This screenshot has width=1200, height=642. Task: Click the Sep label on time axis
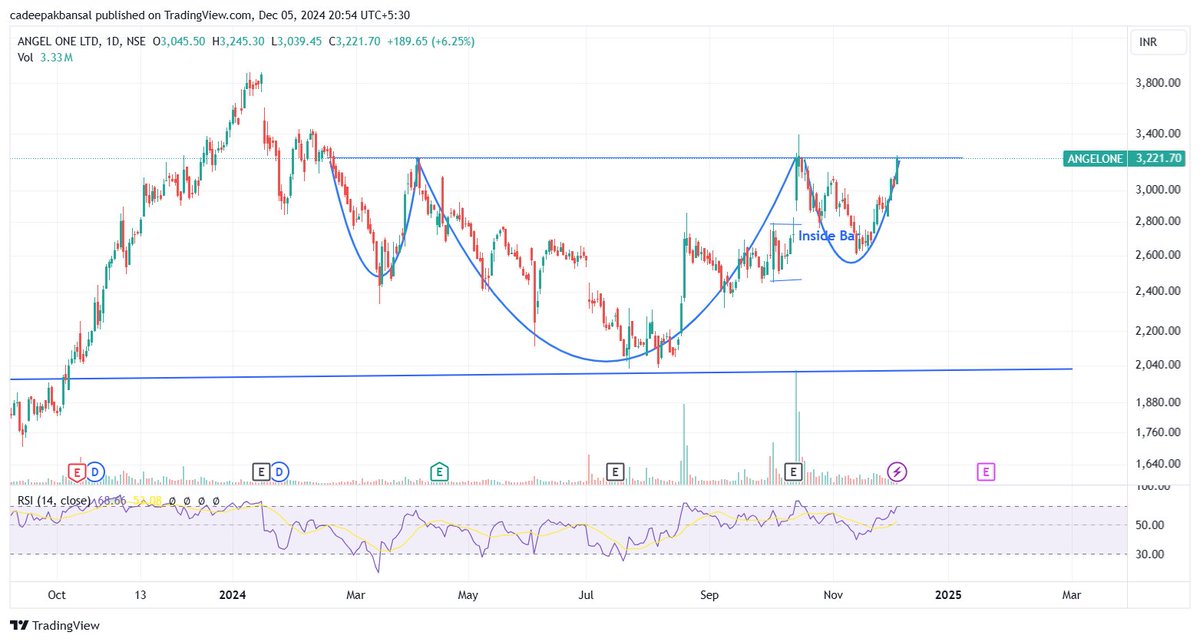point(709,594)
